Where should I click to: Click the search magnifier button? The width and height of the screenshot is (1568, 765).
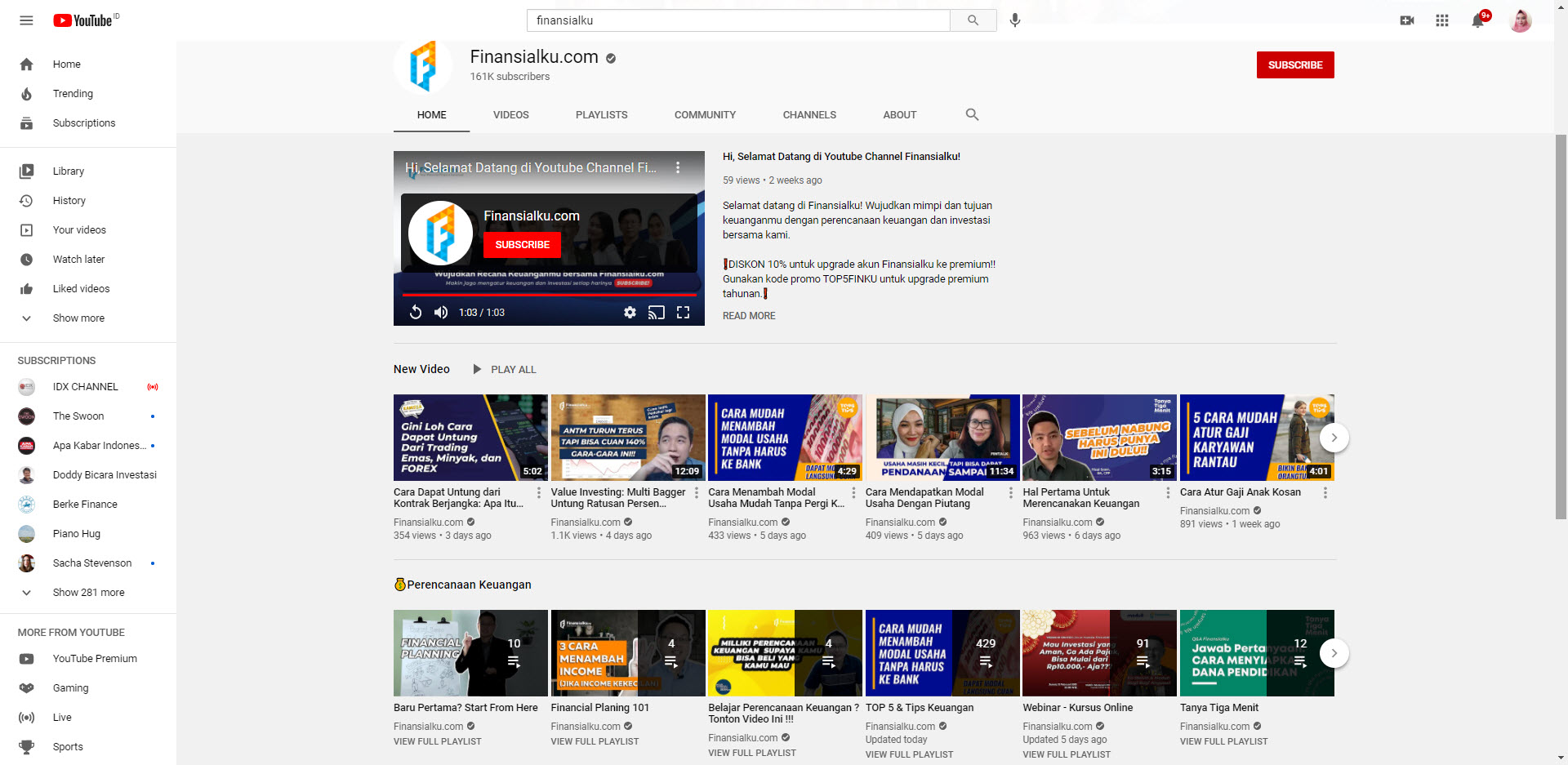tap(973, 20)
